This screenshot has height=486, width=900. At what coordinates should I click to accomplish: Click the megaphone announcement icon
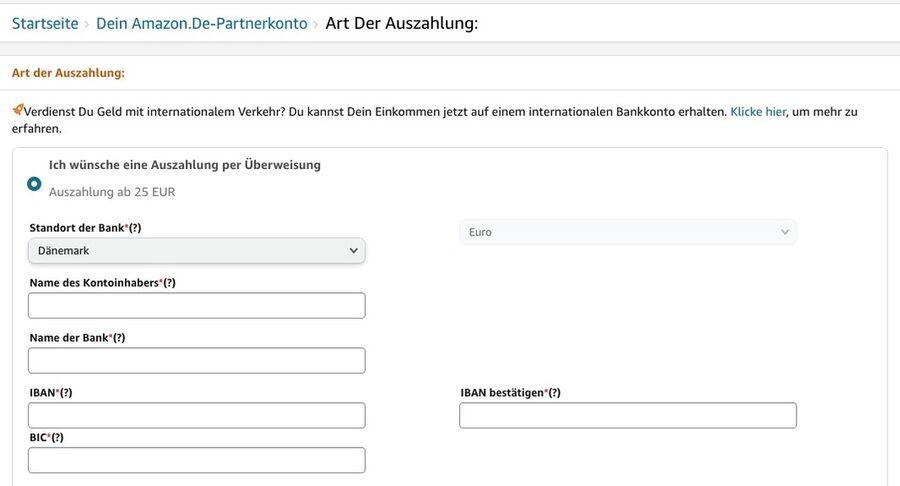click(x=17, y=110)
